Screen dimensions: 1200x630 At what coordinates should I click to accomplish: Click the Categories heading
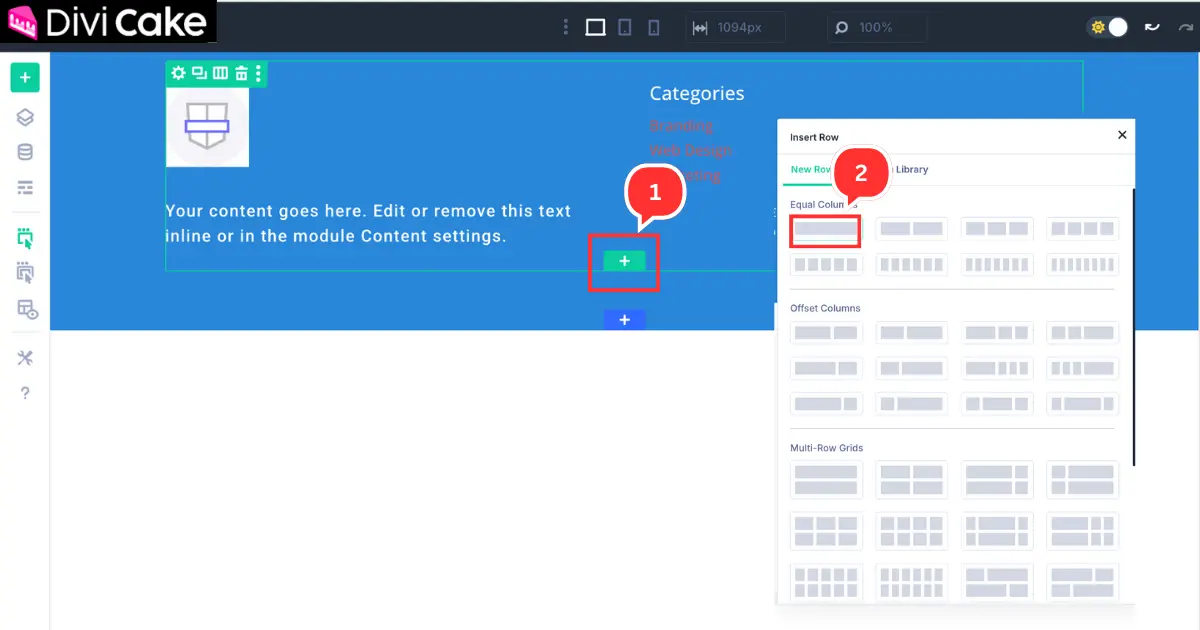[697, 93]
